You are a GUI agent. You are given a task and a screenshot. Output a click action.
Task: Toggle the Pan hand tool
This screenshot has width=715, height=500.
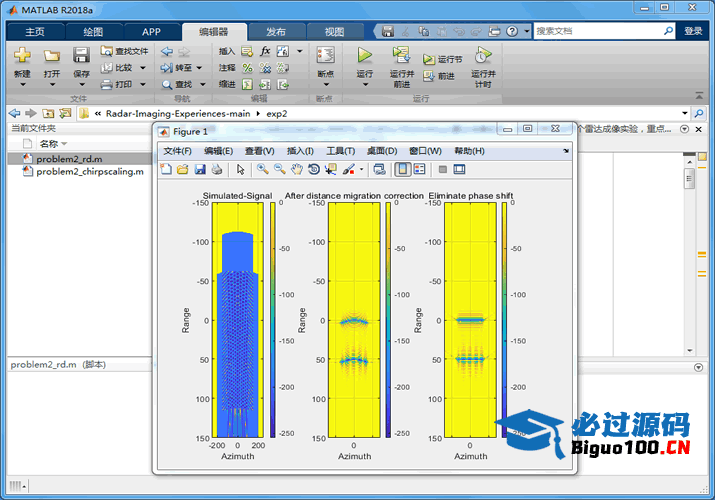pyautogui.click(x=296, y=170)
